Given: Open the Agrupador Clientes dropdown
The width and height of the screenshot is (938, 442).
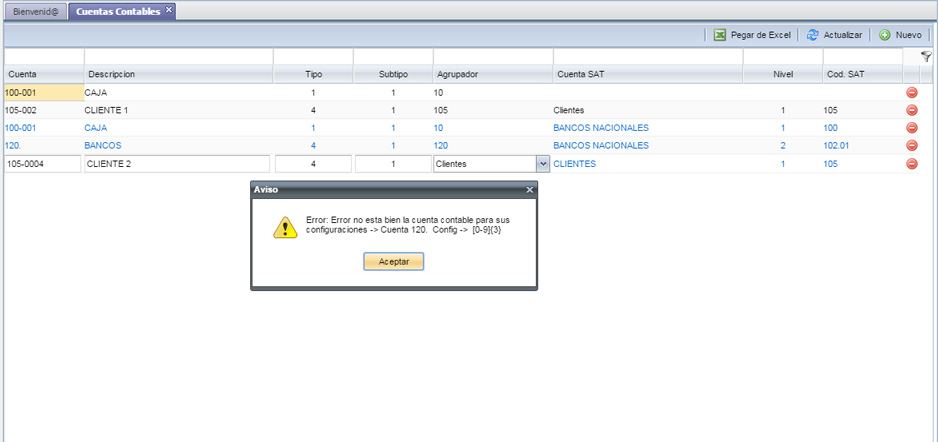Looking at the screenshot, I should [x=542, y=164].
